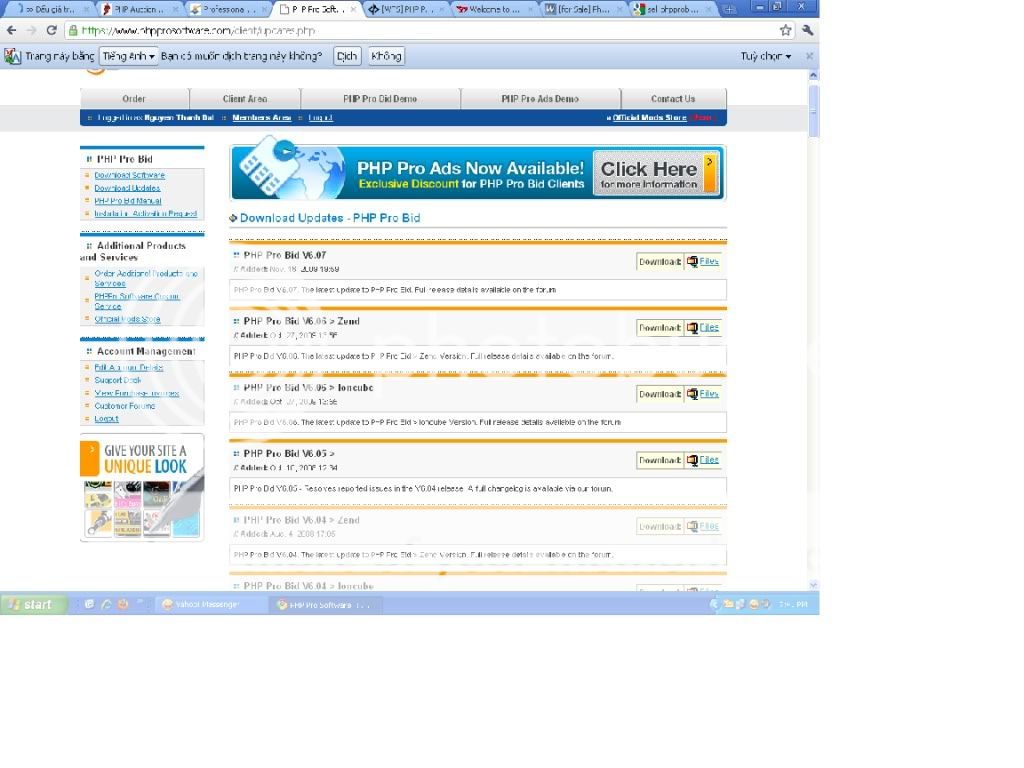Click the Không button in translate bar

click(x=386, y=56)
